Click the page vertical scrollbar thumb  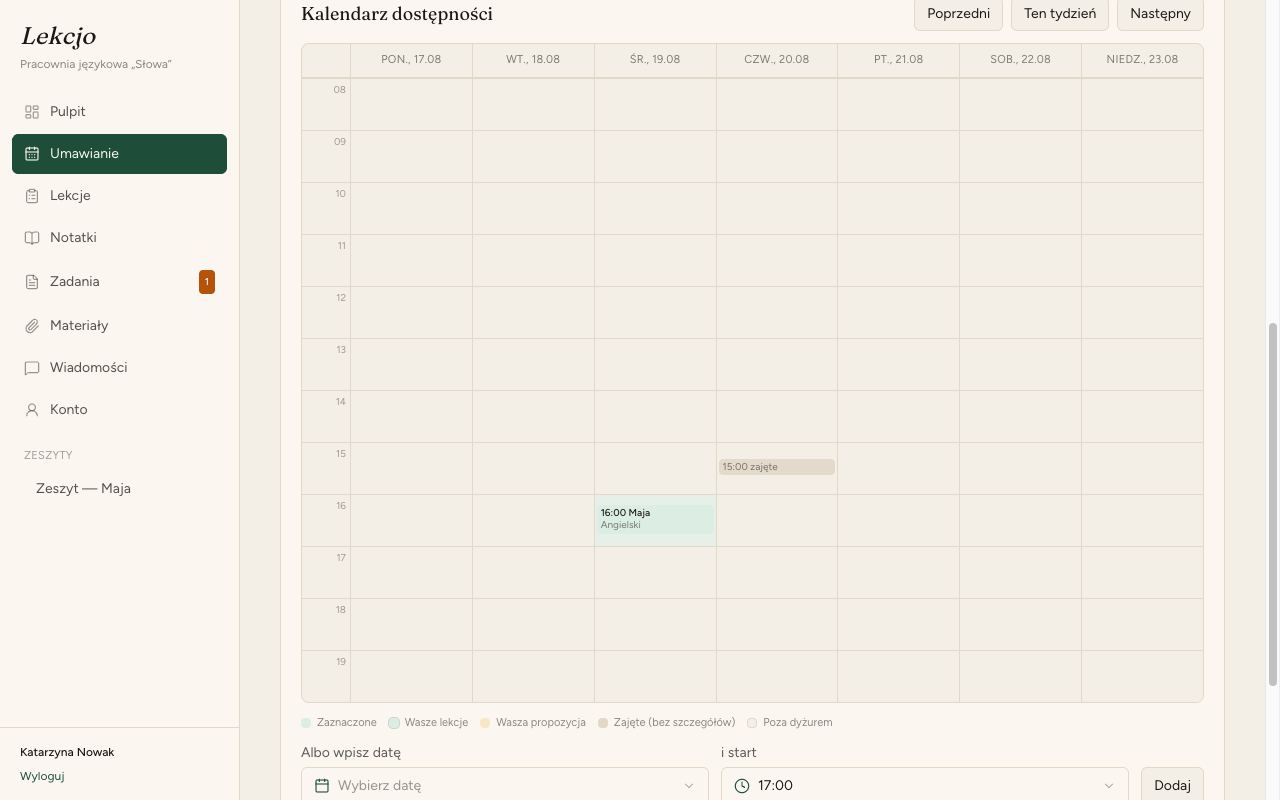click(x=1273, y=504)
